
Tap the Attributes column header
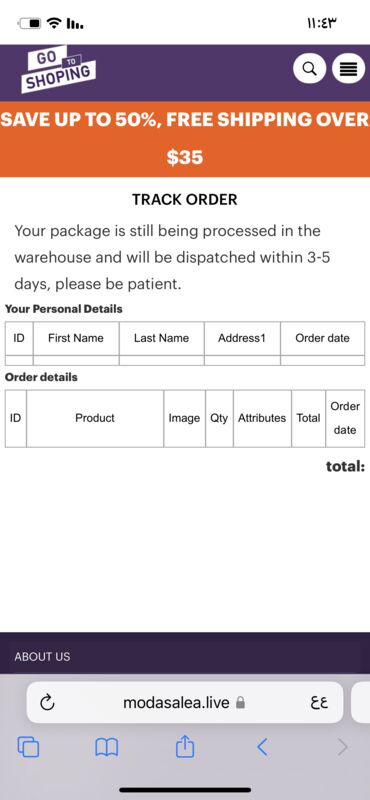(x=262, y=418)
